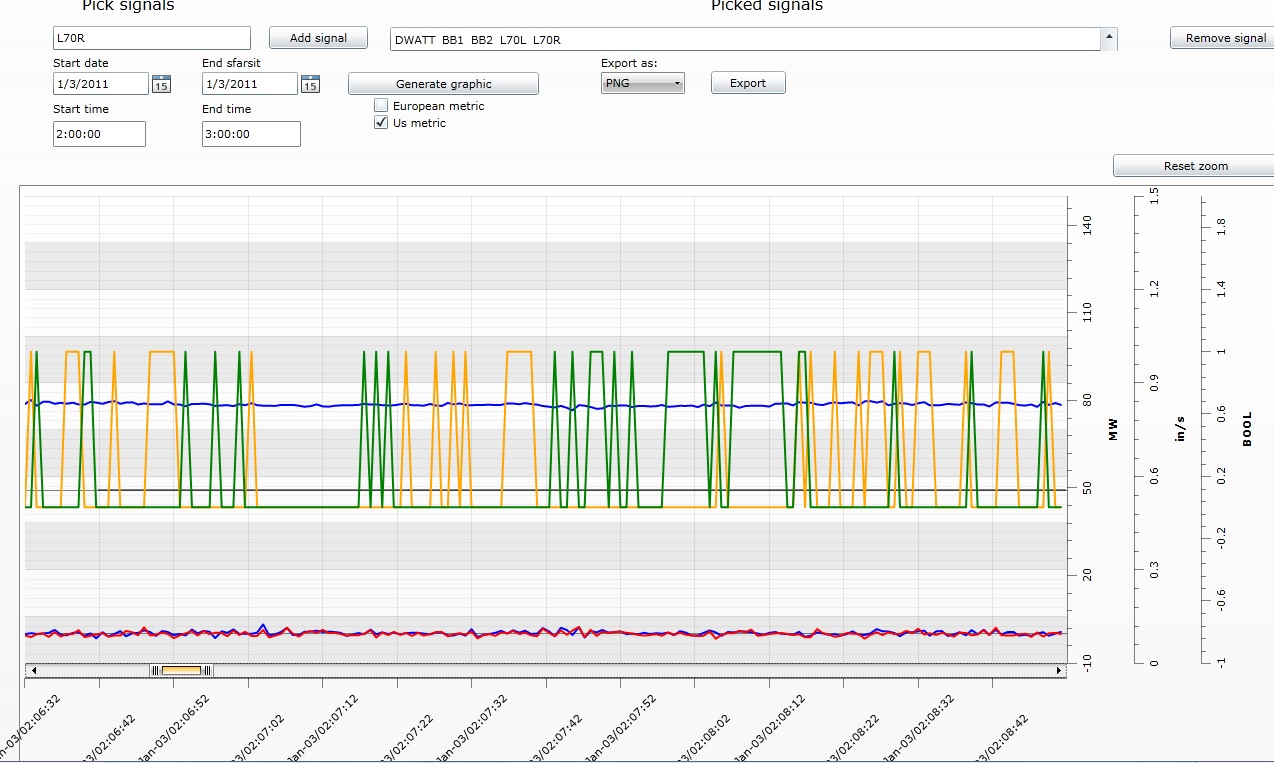1274x763 pixels.
Task: Enable the European metric checkbox
Action: coord(381,105)
